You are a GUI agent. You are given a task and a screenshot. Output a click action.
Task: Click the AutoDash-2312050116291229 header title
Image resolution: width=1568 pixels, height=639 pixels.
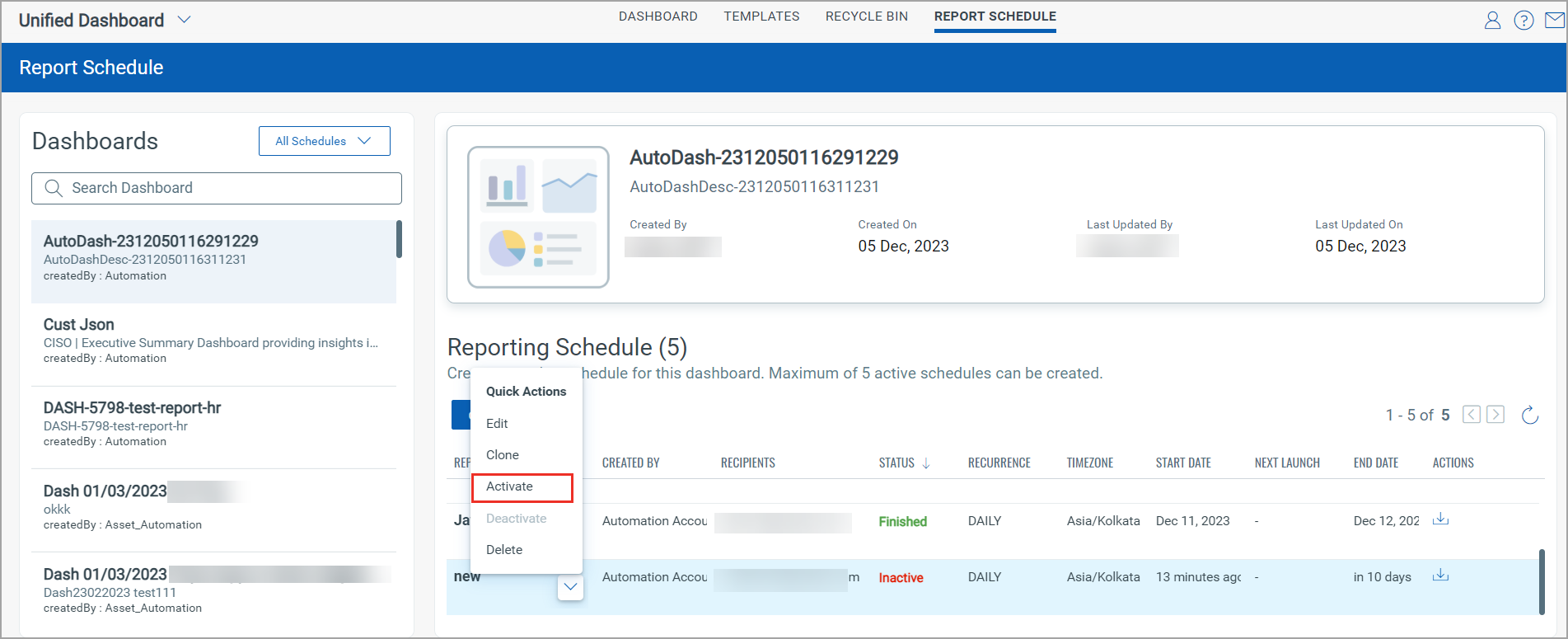[765, 157]
